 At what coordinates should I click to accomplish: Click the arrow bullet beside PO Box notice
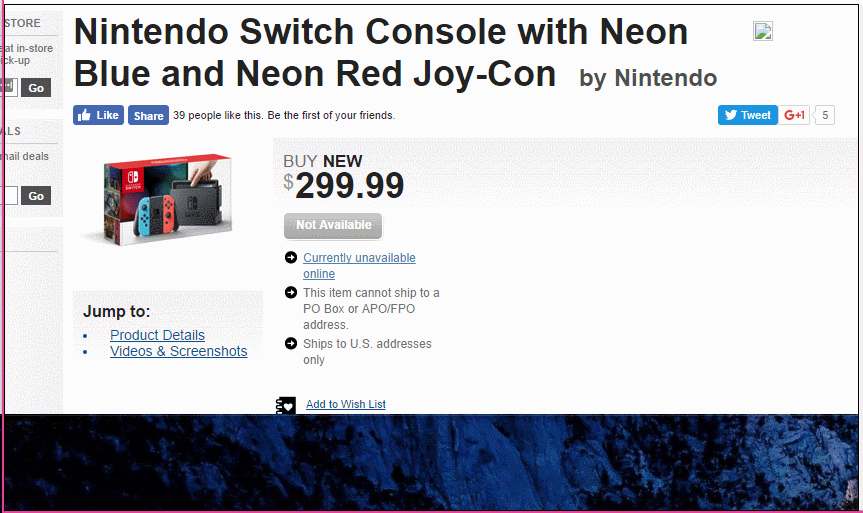(291, 292)
